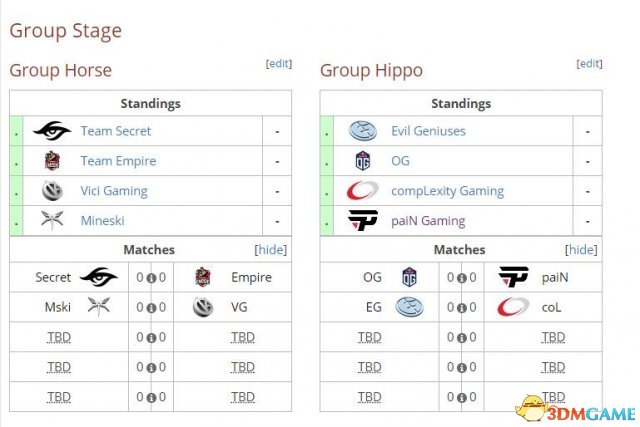
Task: Click first TBD entry in Group Horse matches
Action: [59, 337]
